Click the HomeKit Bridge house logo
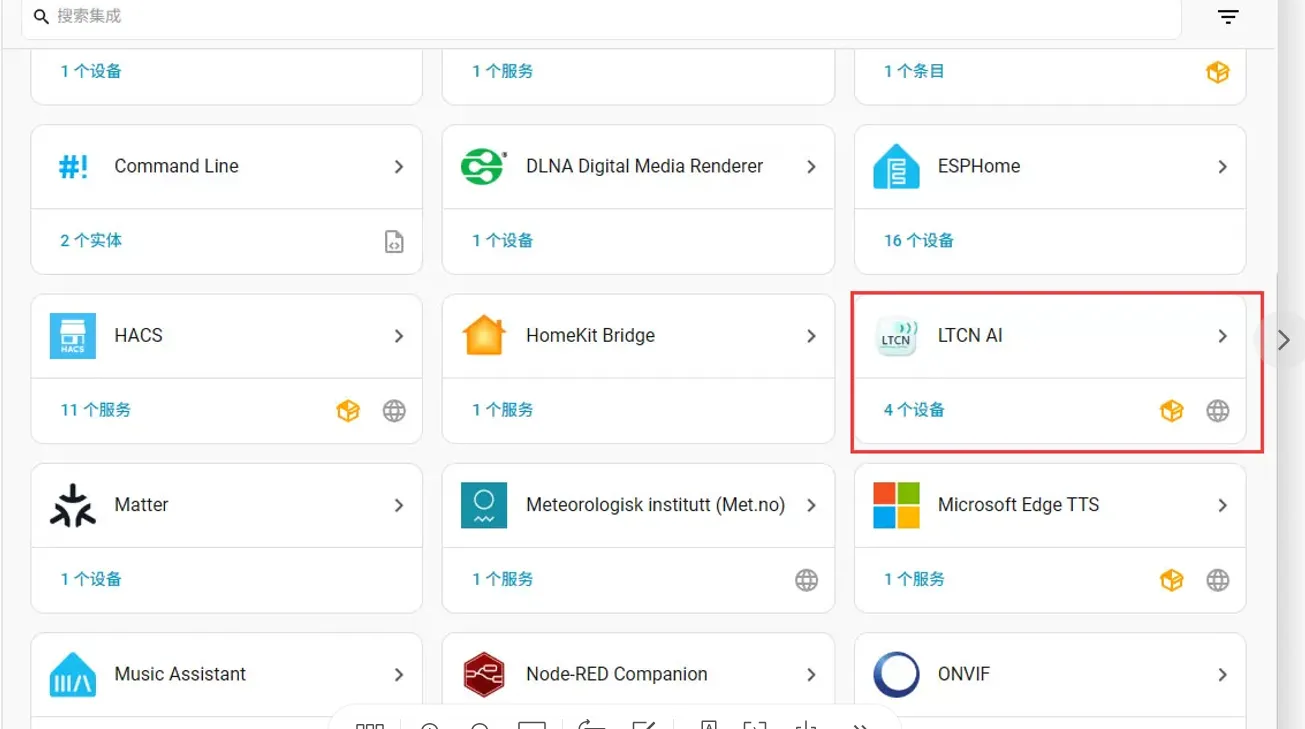This screenshot has height=729, width=1305. pos(484,336)
